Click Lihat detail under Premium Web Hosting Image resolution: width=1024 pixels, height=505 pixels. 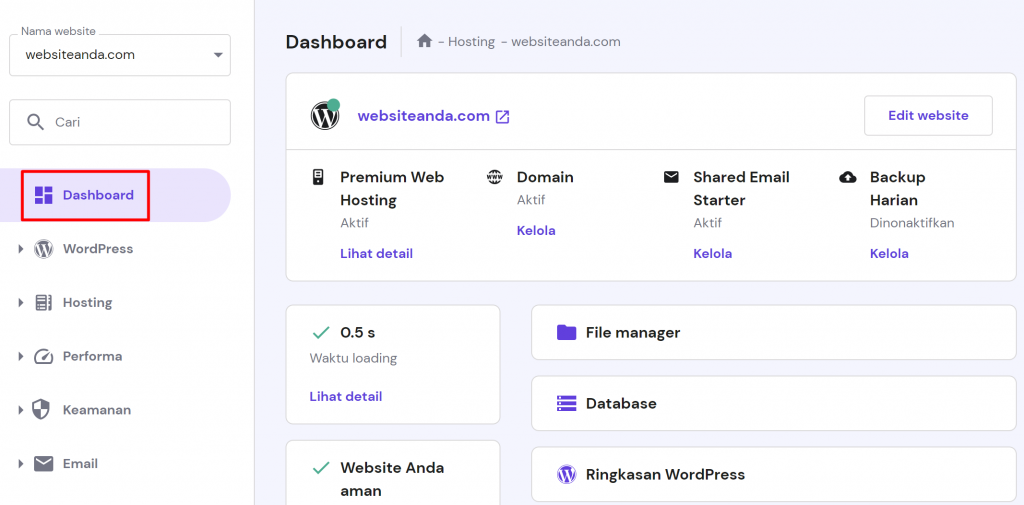[376, 254]
